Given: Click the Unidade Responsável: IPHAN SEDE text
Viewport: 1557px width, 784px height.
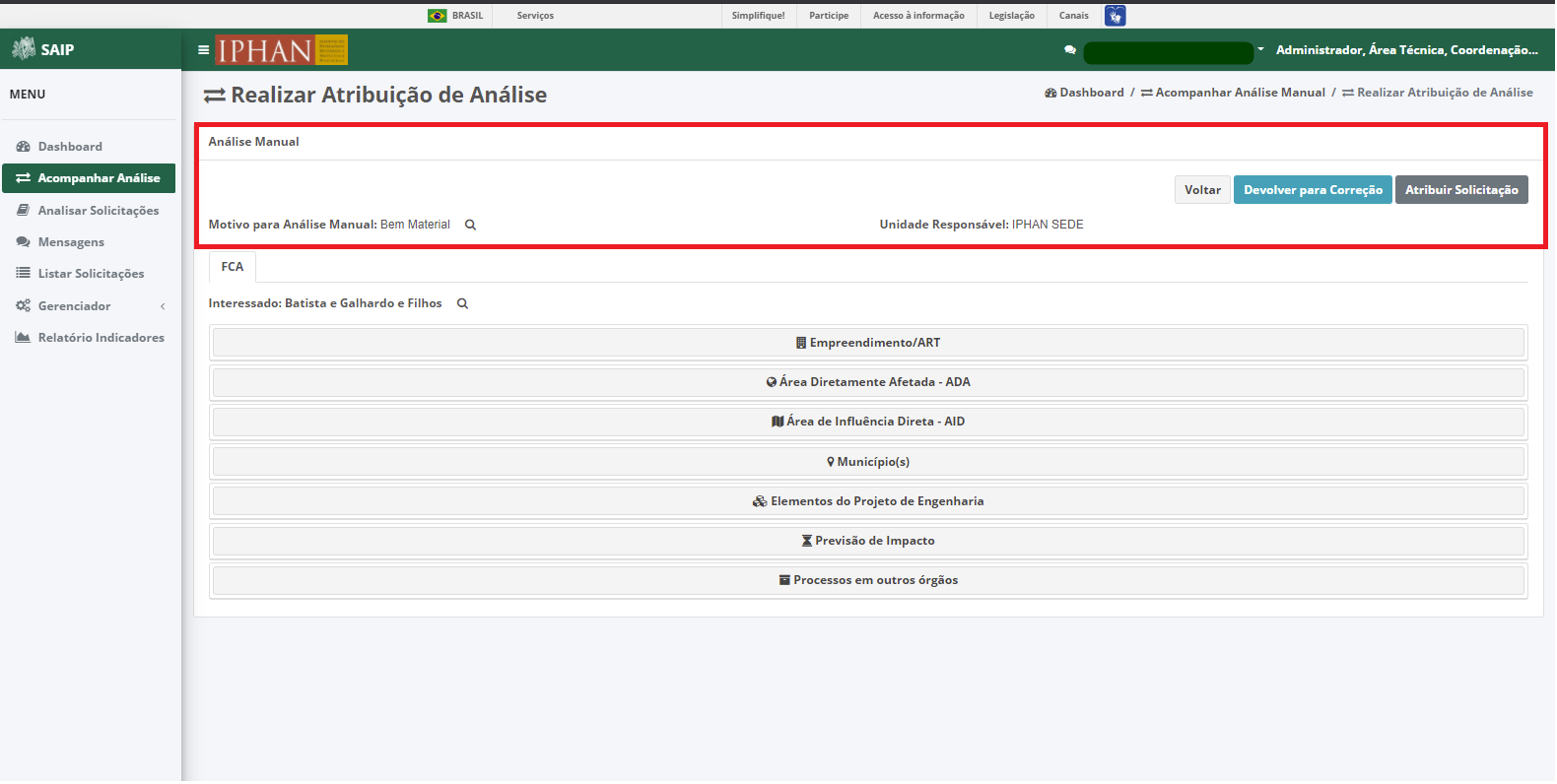Looking at the screenshot, I should (982, 225).
